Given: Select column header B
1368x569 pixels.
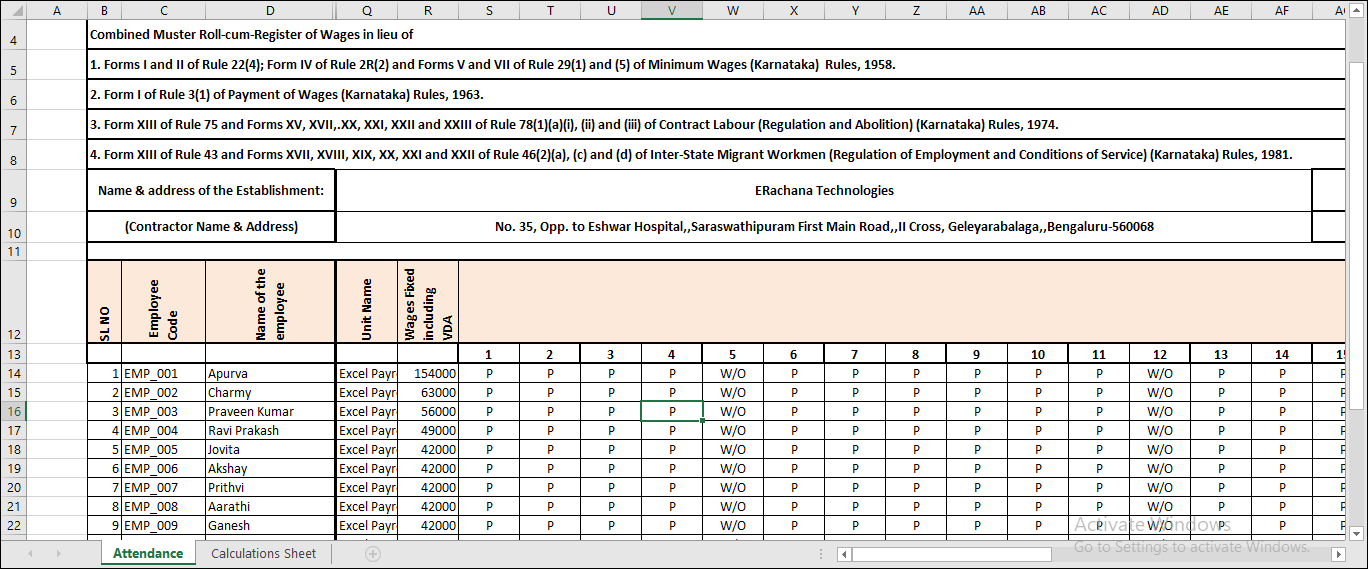Looking at the screenshot, I should coord(104,10).
